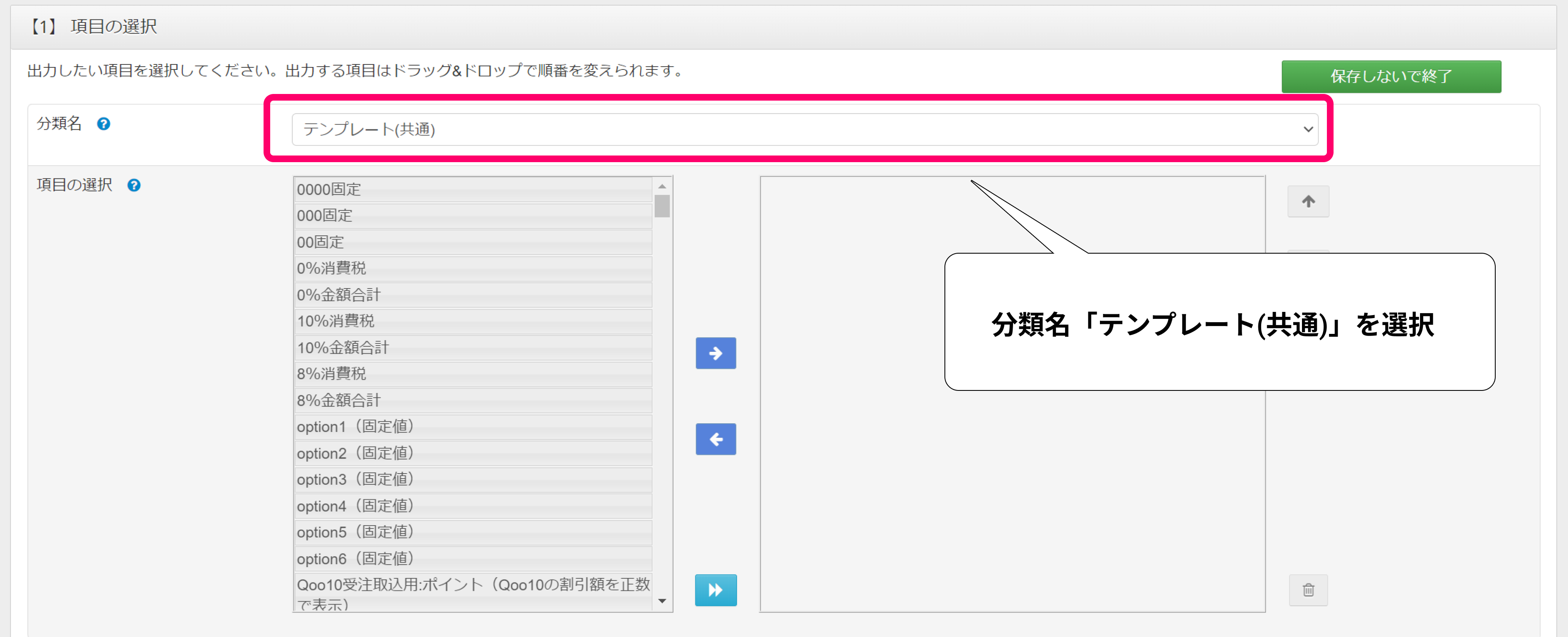Click the help icon next to 項目の選択
This screenshot has height=637, width=1568.
tap(134, 186)
